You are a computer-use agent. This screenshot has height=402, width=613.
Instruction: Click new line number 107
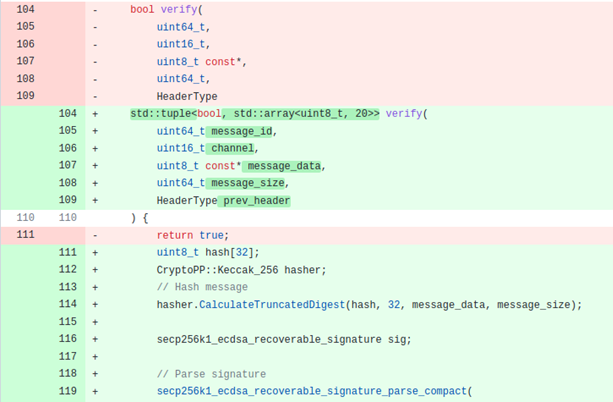pos(68,165)
